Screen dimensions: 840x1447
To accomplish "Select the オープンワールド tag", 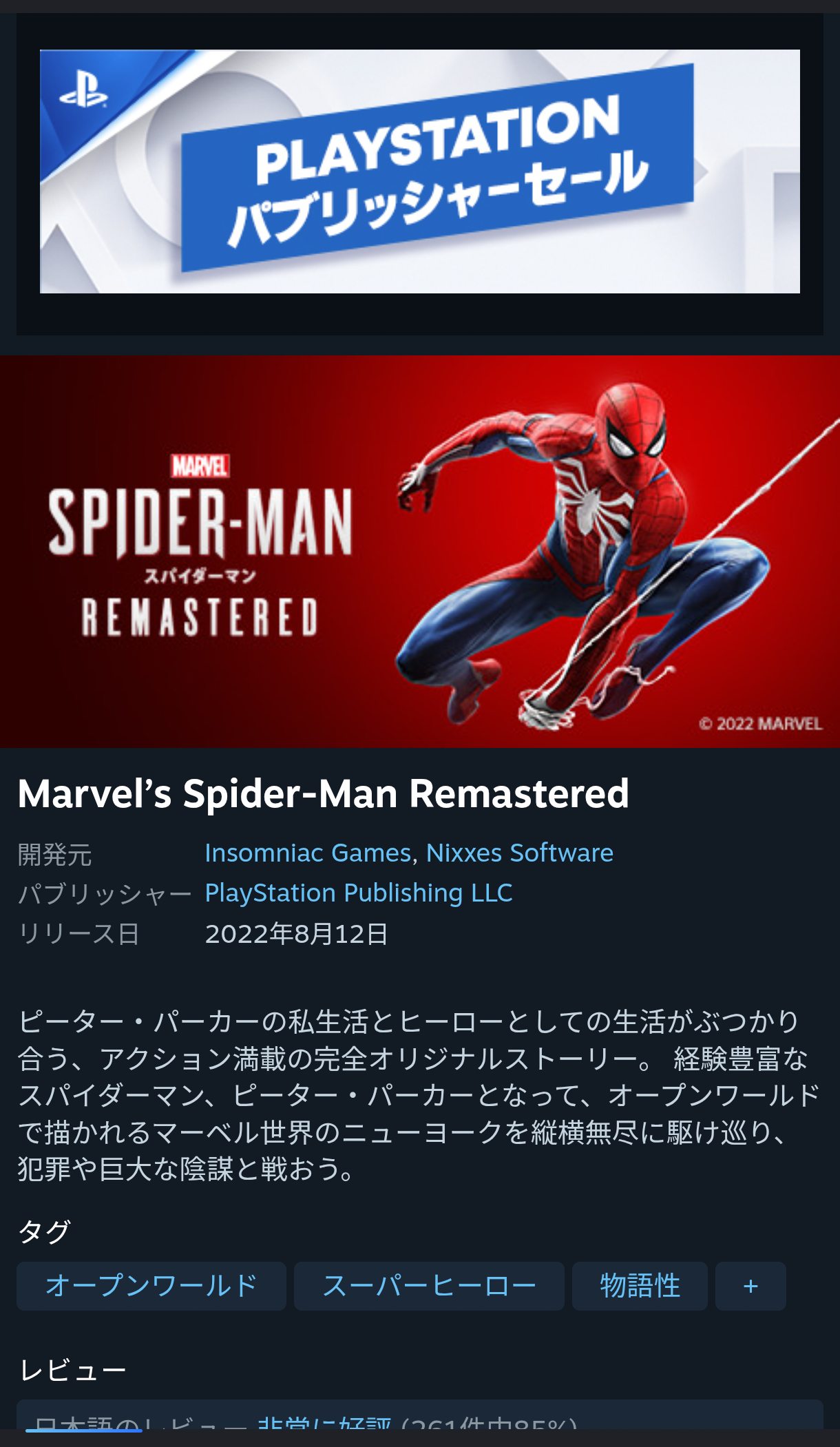I will click(x=151, y=1286).
